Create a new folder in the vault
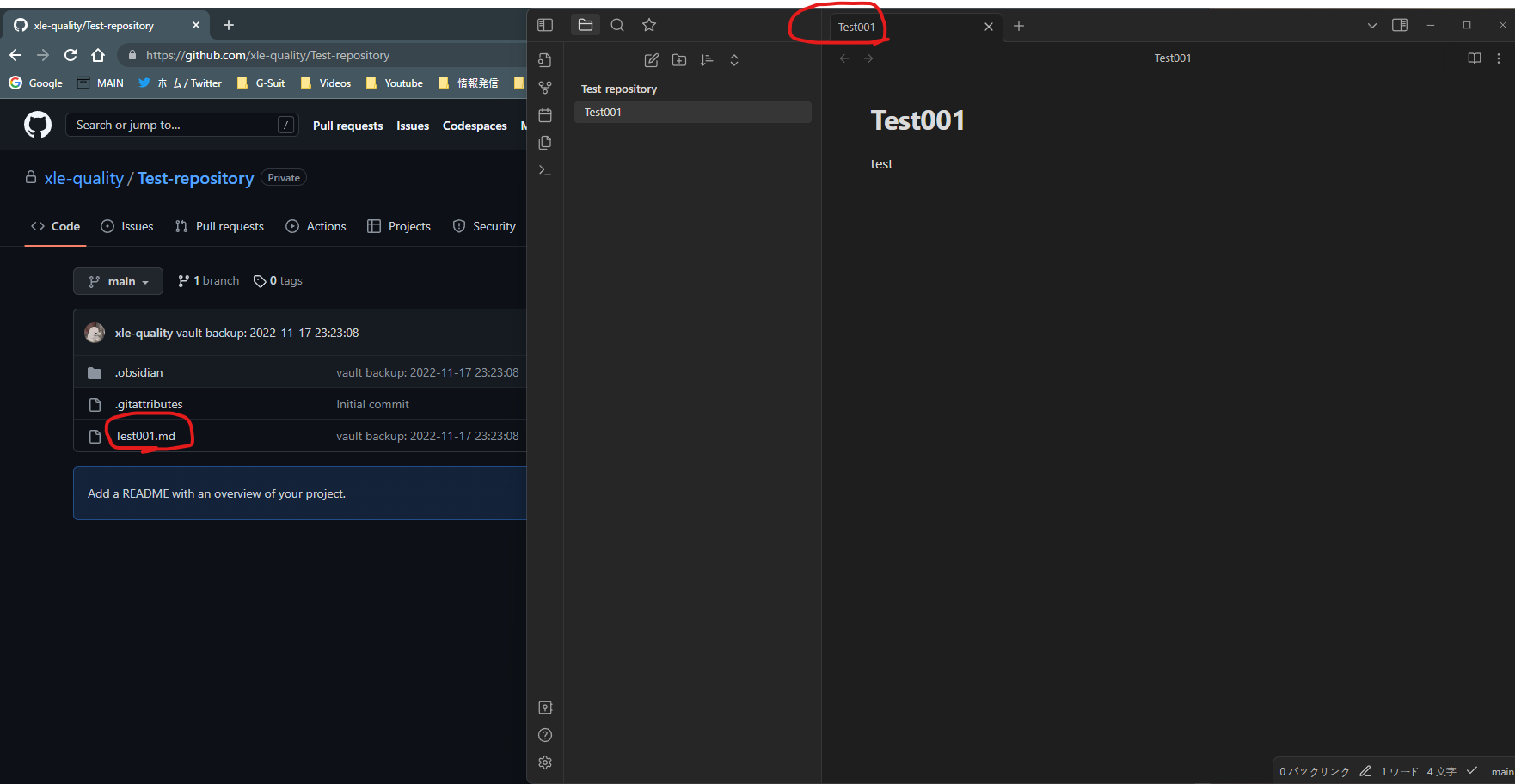The width and height of the screenshot is (1515, 784). (x=679, y=59)
